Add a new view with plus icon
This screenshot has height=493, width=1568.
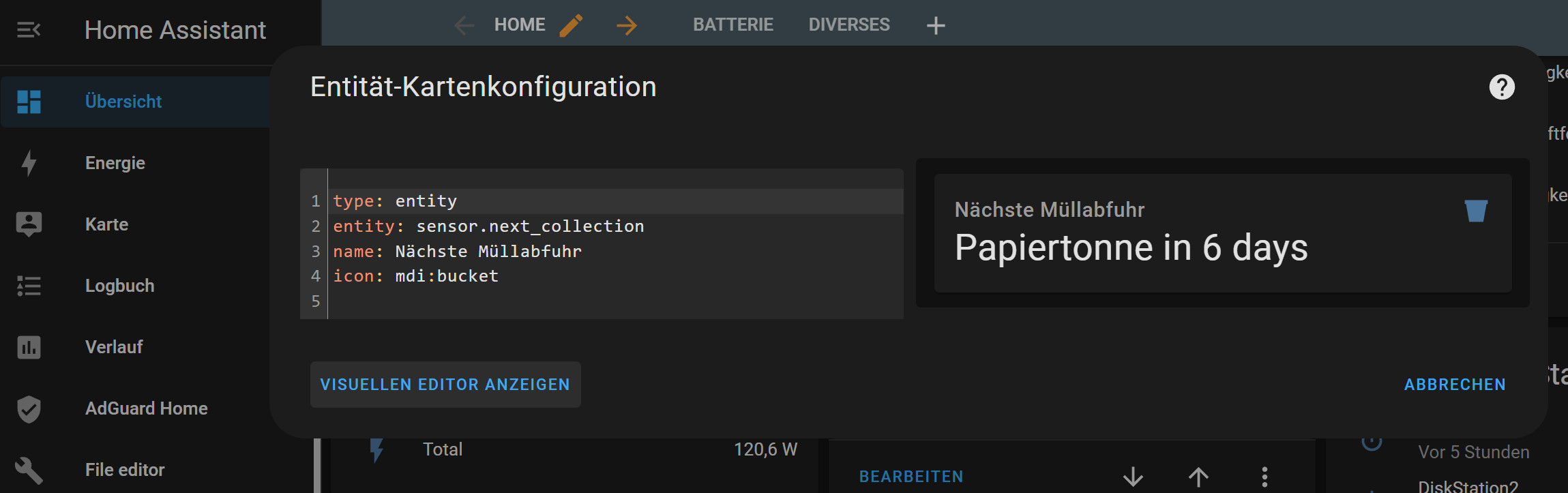[936, 26]
